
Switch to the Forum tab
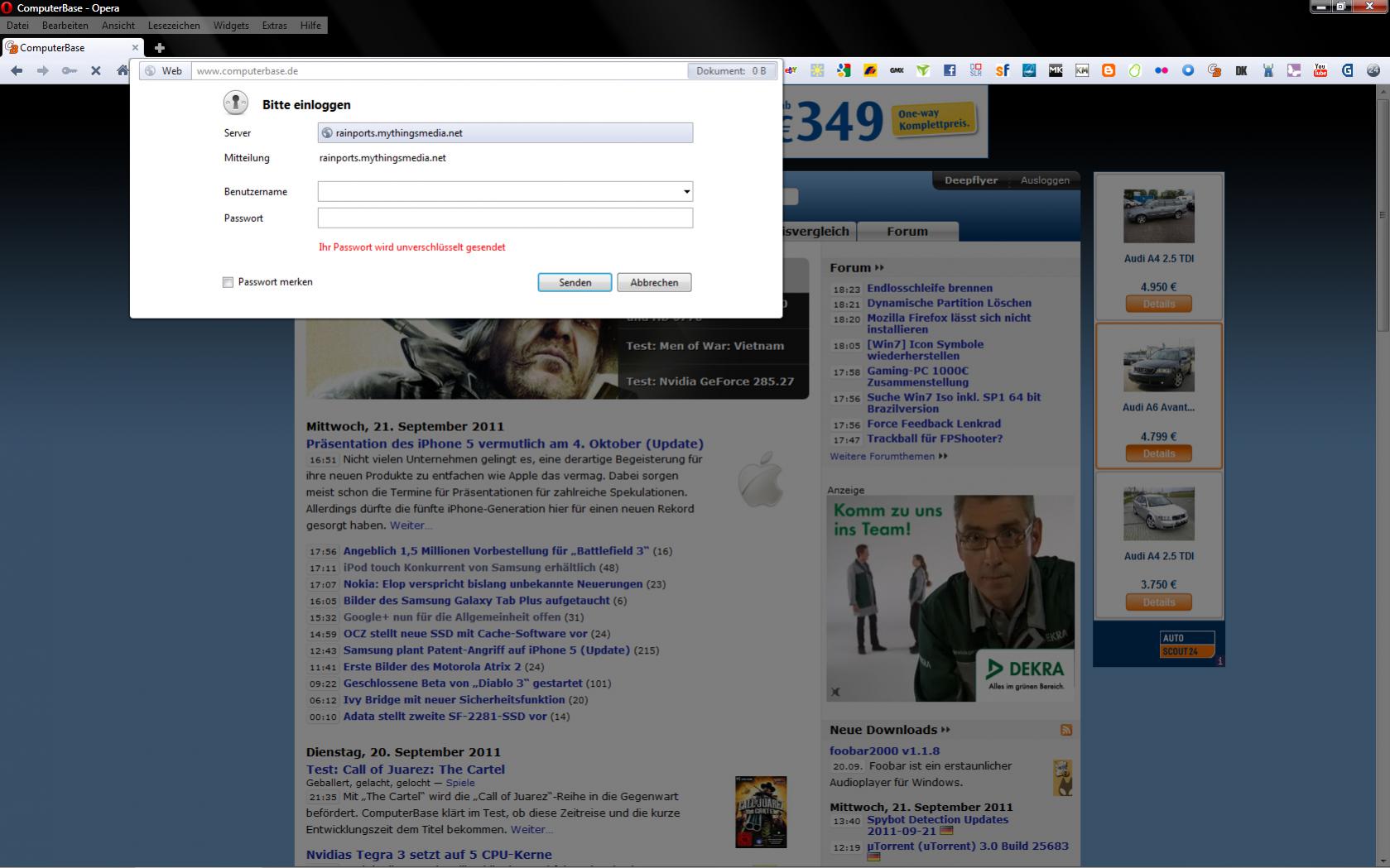[907, 232]
